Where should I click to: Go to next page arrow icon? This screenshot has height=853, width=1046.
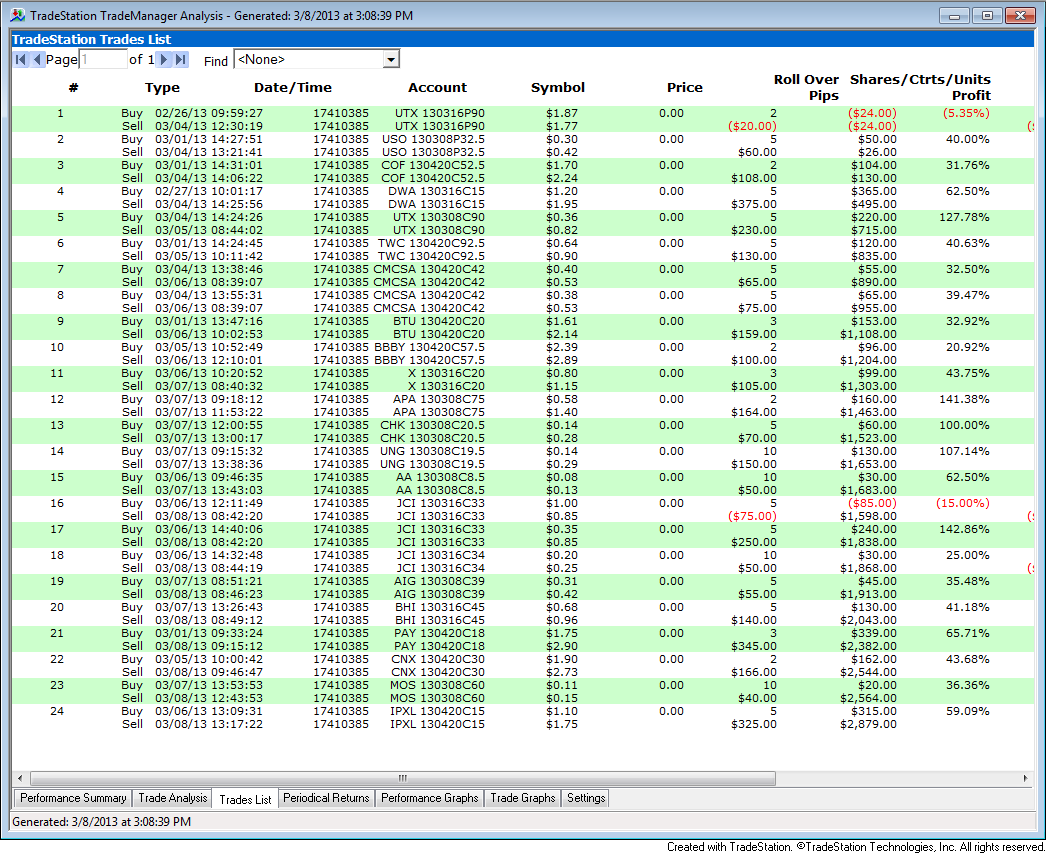(x=163, y=59)
